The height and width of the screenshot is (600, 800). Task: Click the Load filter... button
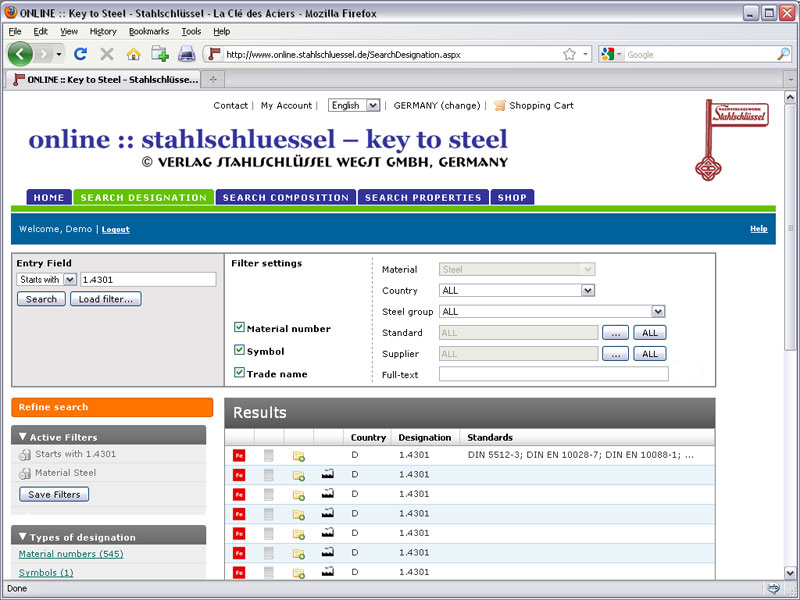(106, 299)
